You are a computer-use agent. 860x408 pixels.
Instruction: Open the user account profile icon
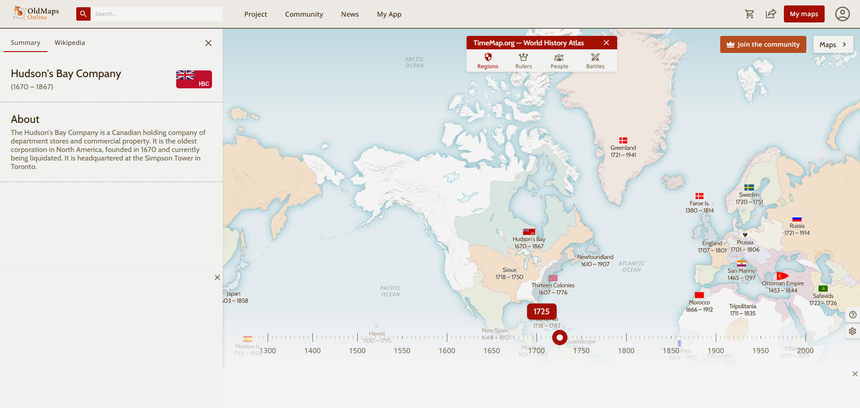coord(842,14)
